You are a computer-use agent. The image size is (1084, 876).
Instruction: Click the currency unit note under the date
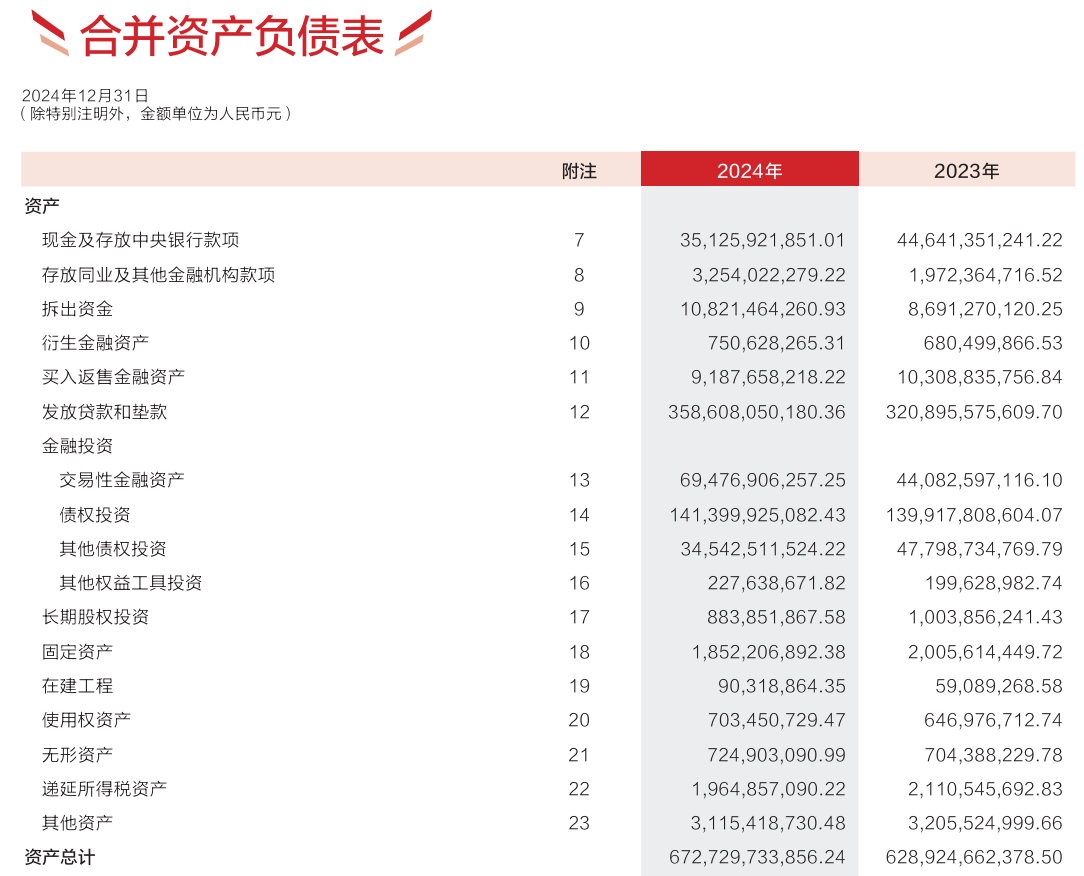[155, 114]
